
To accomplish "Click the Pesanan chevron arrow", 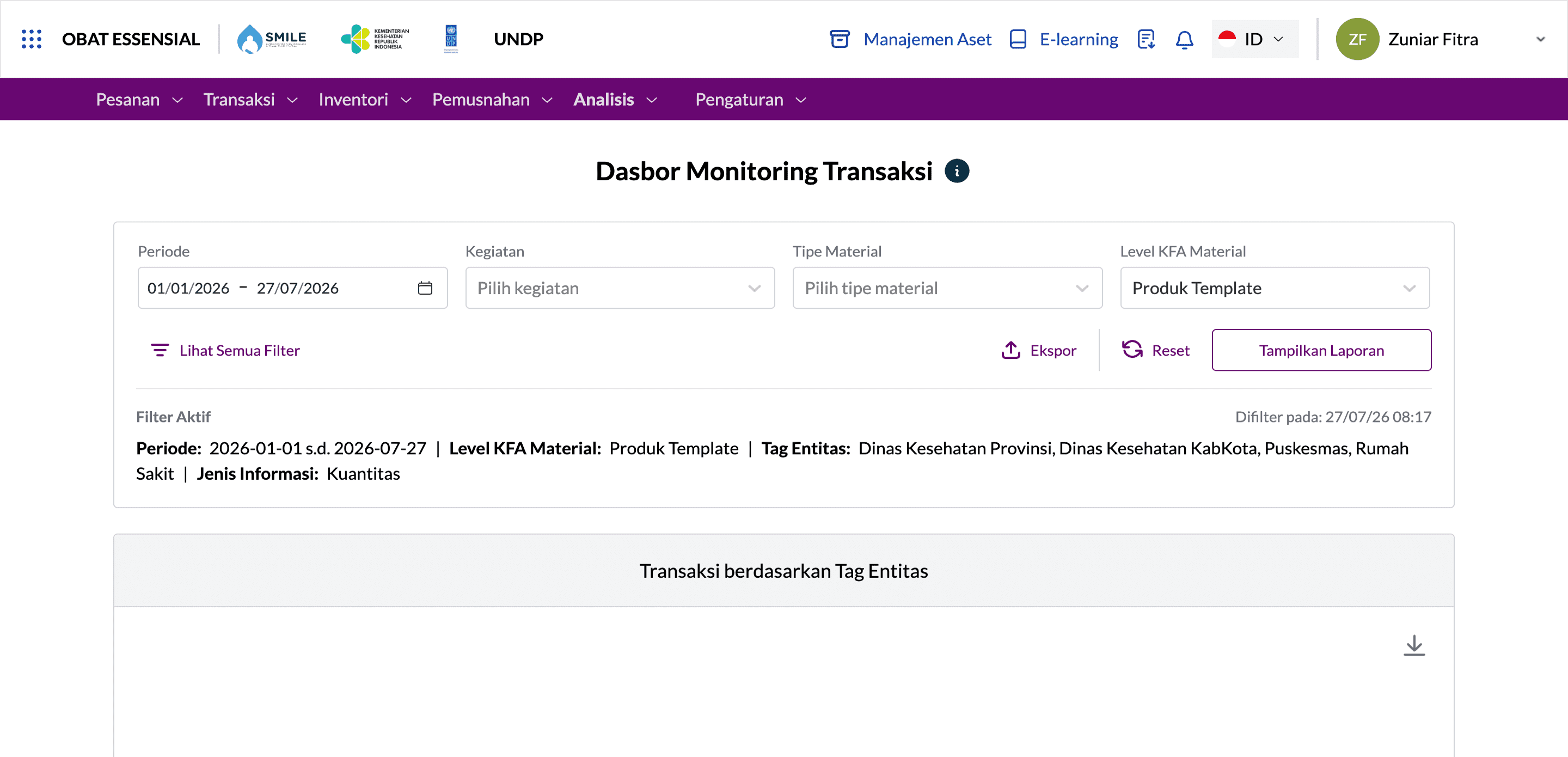I will [x=177, y=100].
